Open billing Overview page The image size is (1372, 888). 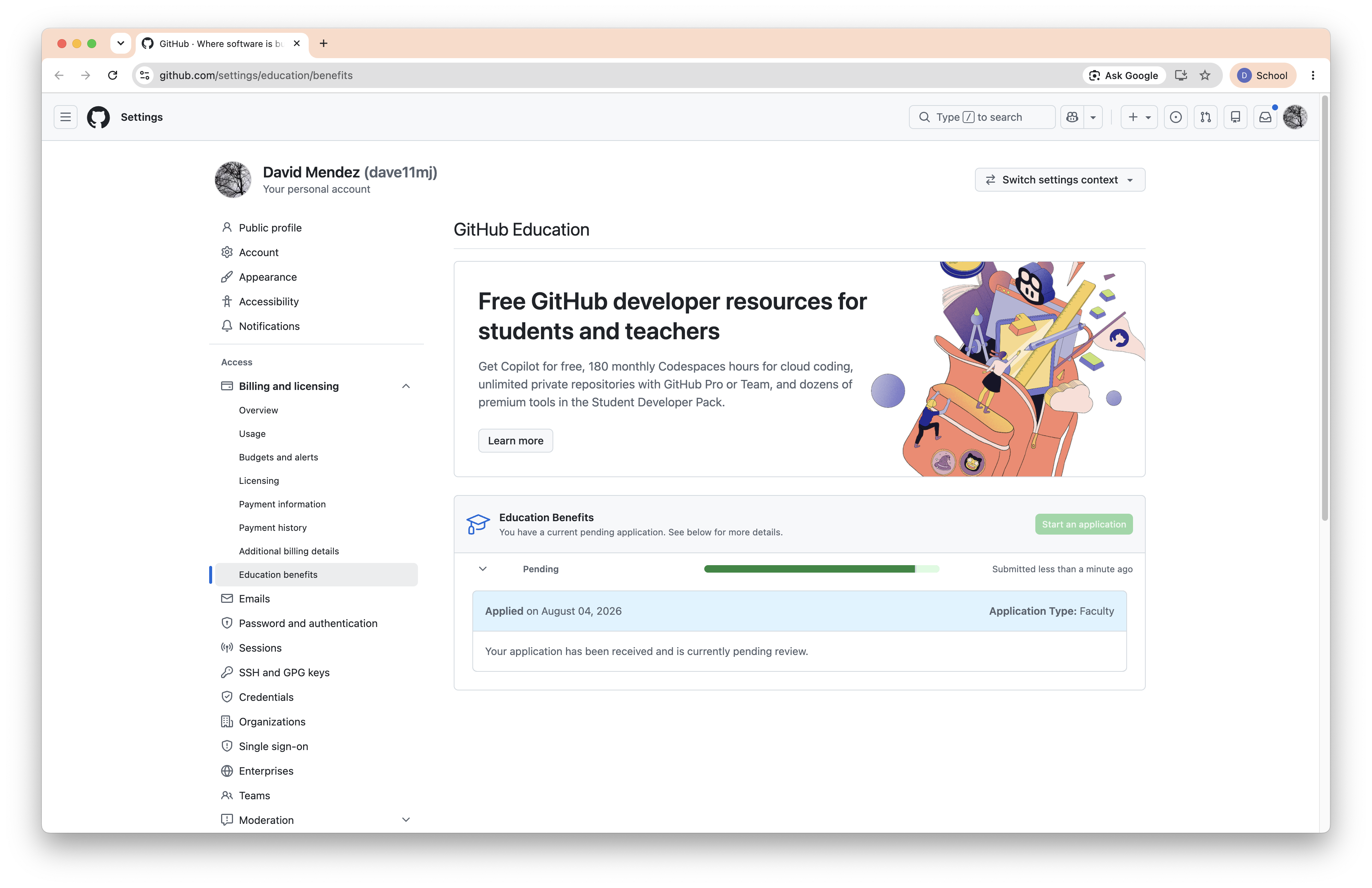(317, 410)
